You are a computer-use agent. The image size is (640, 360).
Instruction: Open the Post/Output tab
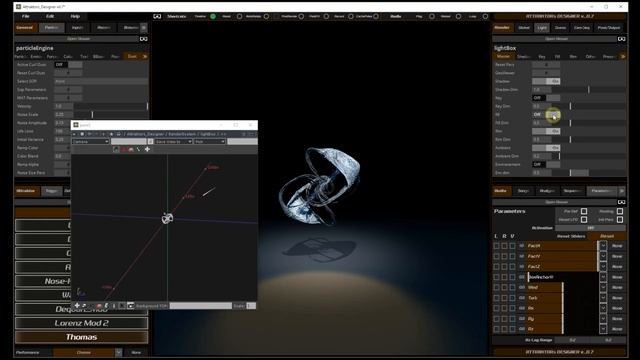(x=609, y=27)
